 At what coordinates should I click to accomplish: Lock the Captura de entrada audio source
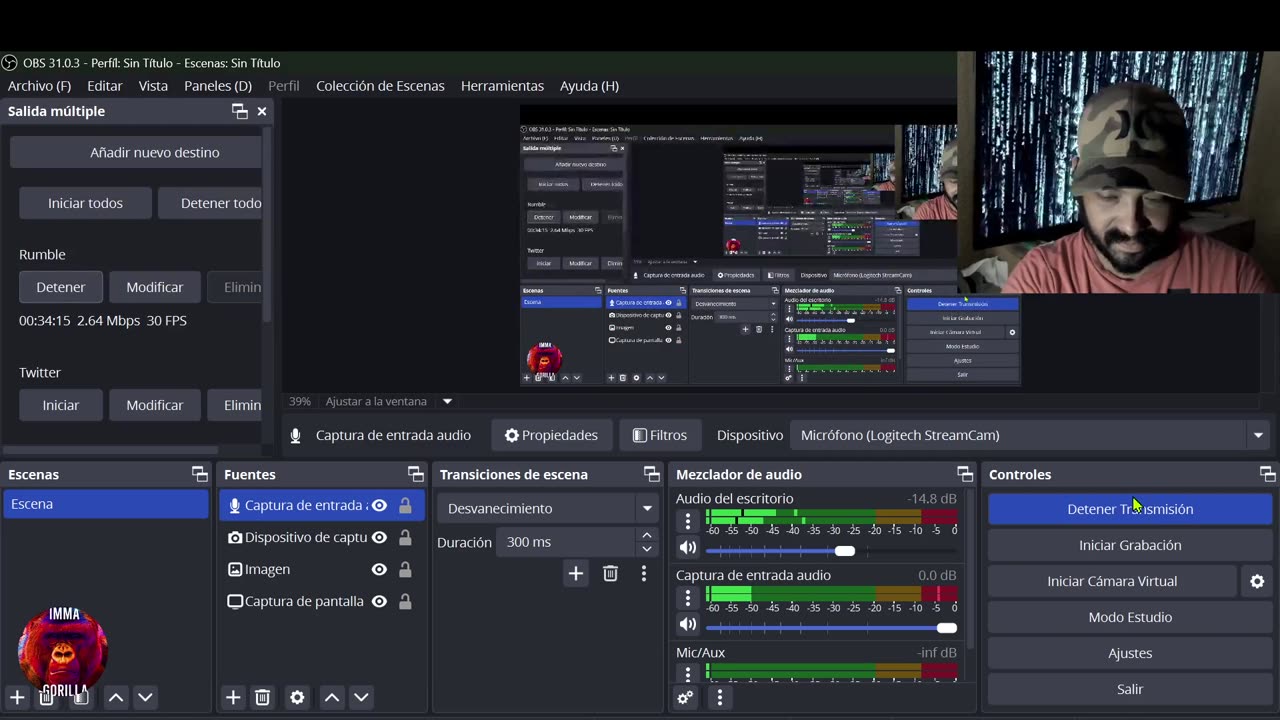(x=405, y=505)
